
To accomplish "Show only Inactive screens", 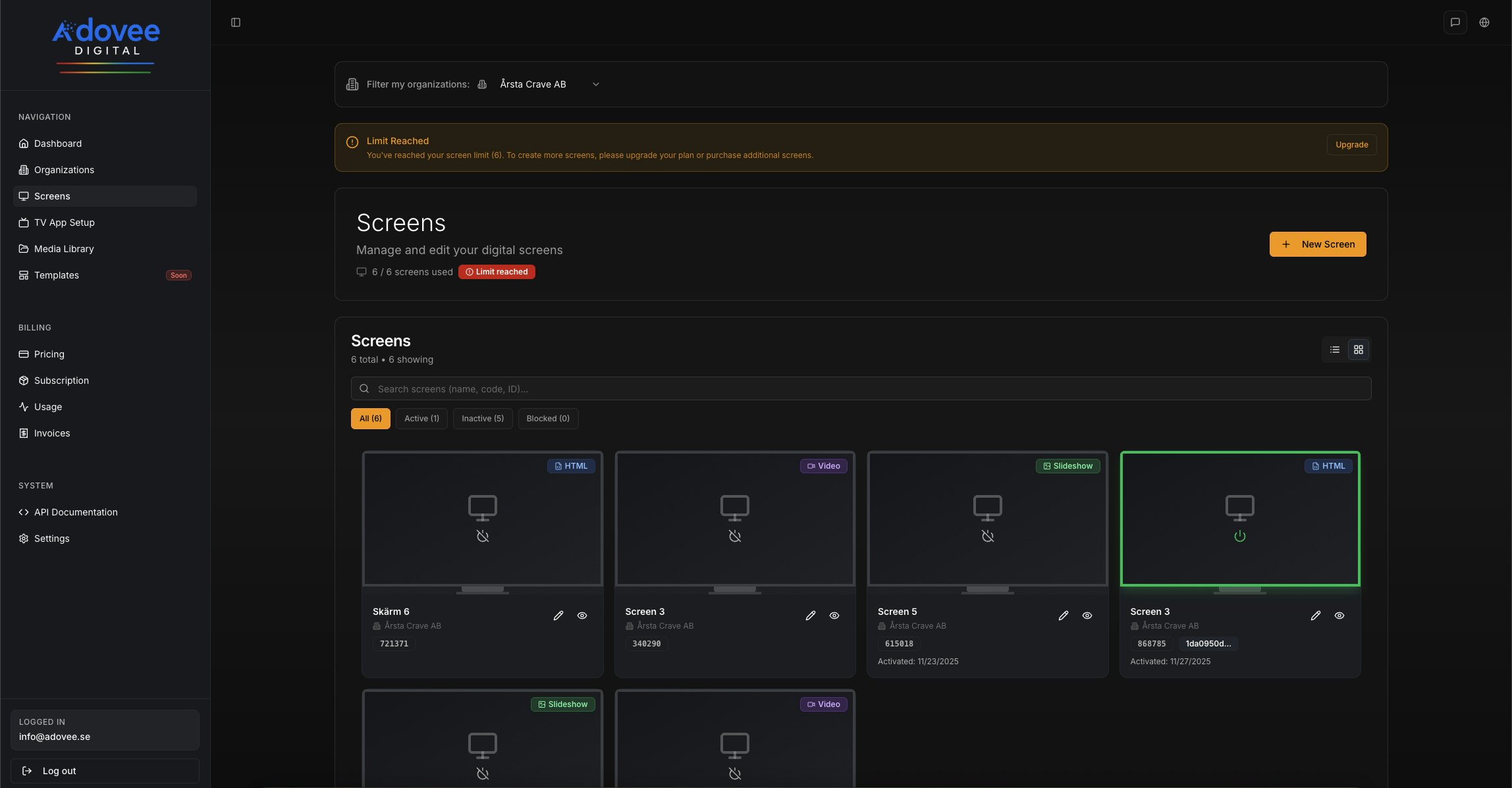I will 482,419.
